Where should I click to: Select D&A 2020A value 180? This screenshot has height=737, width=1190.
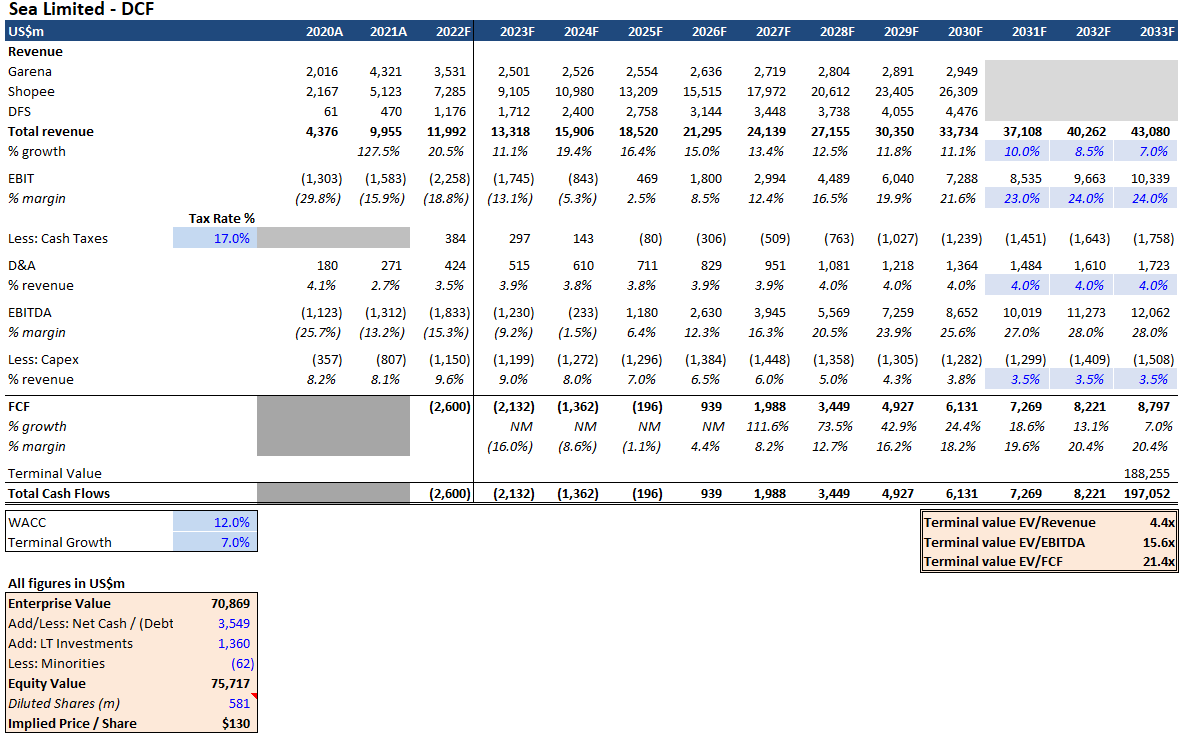pos(327,266)
